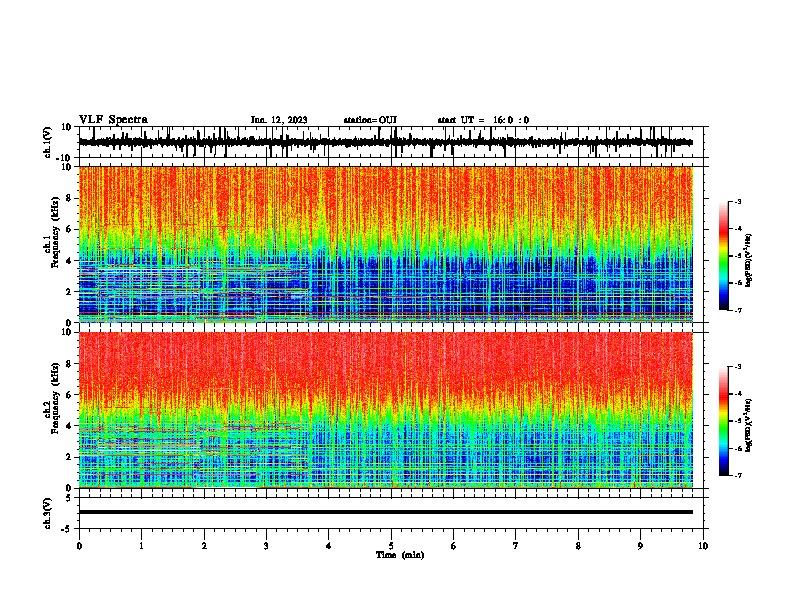This screenshot has width=792, height=612.
Task: Click time axis tick label "1"
Action: point(141,546)
